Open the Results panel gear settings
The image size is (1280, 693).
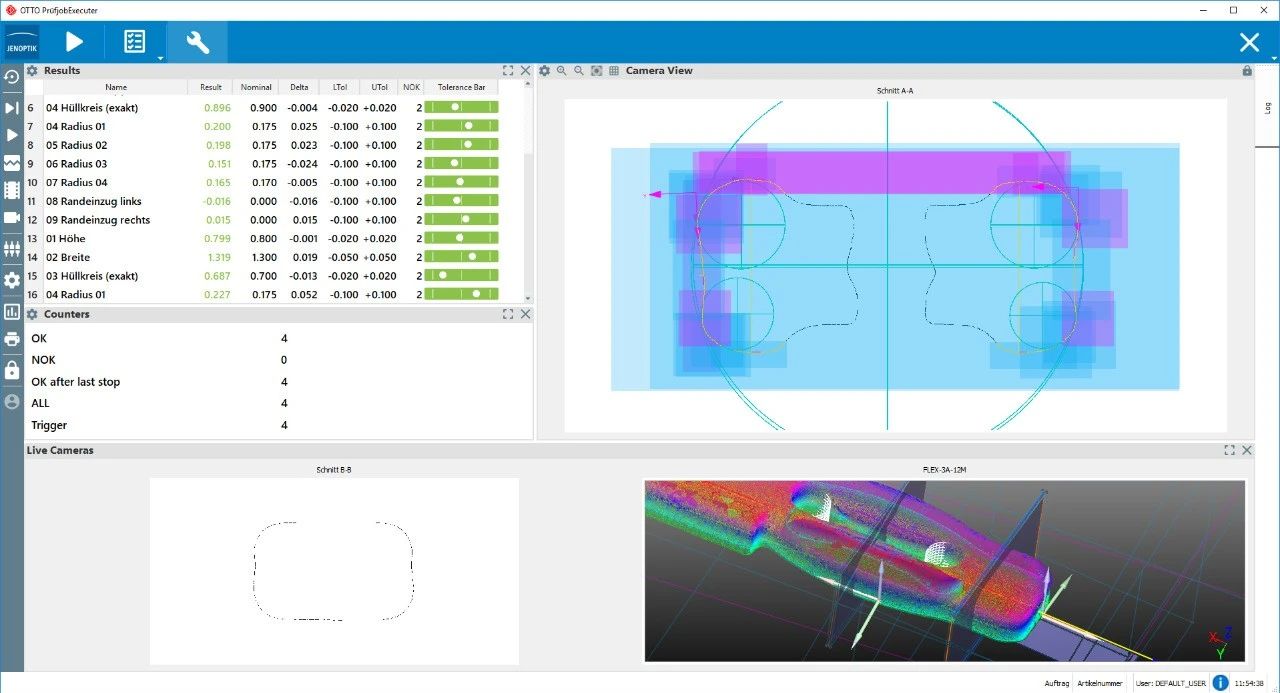tap(32, 71)
